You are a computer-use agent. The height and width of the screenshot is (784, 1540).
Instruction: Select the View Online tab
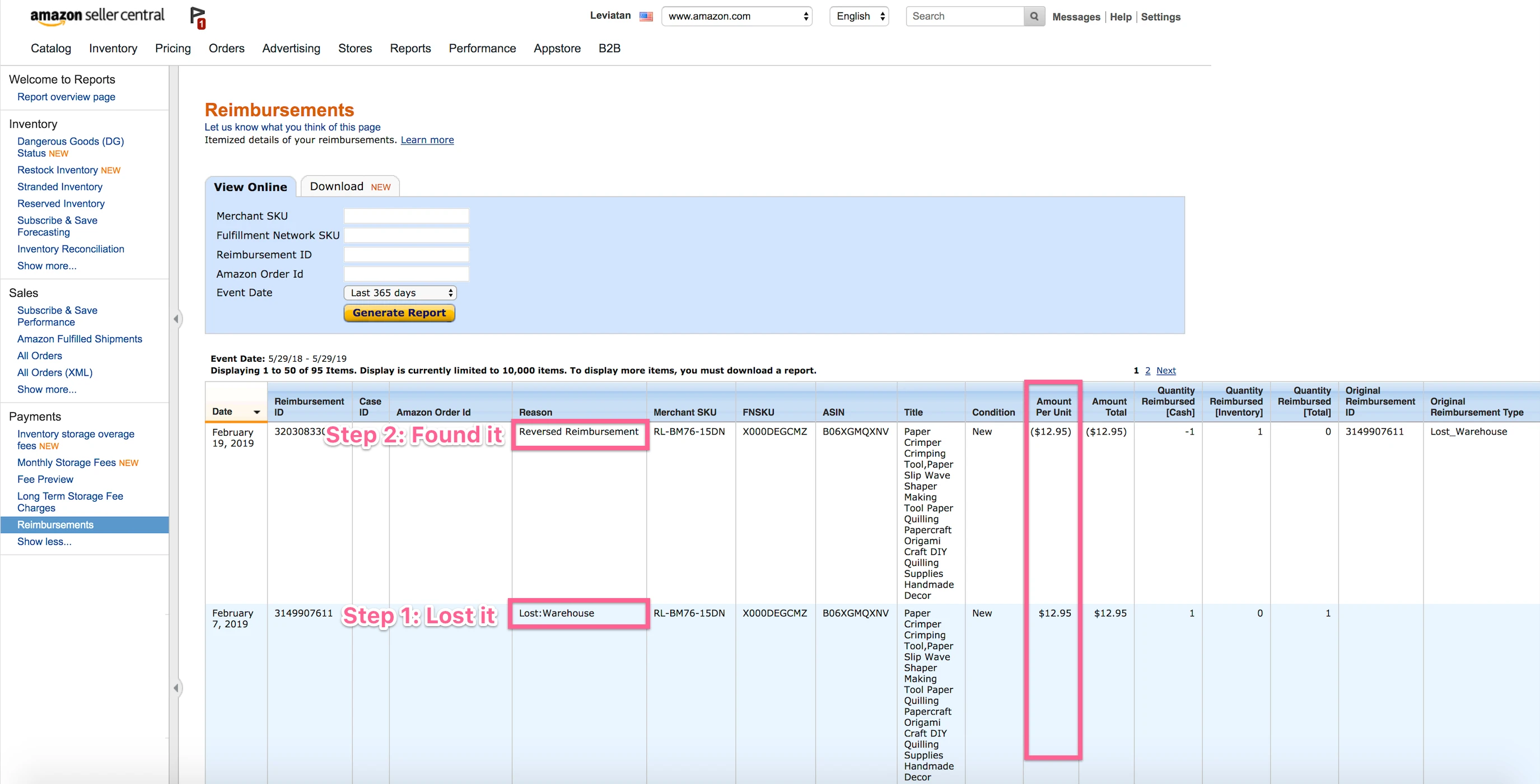(250, 186)
